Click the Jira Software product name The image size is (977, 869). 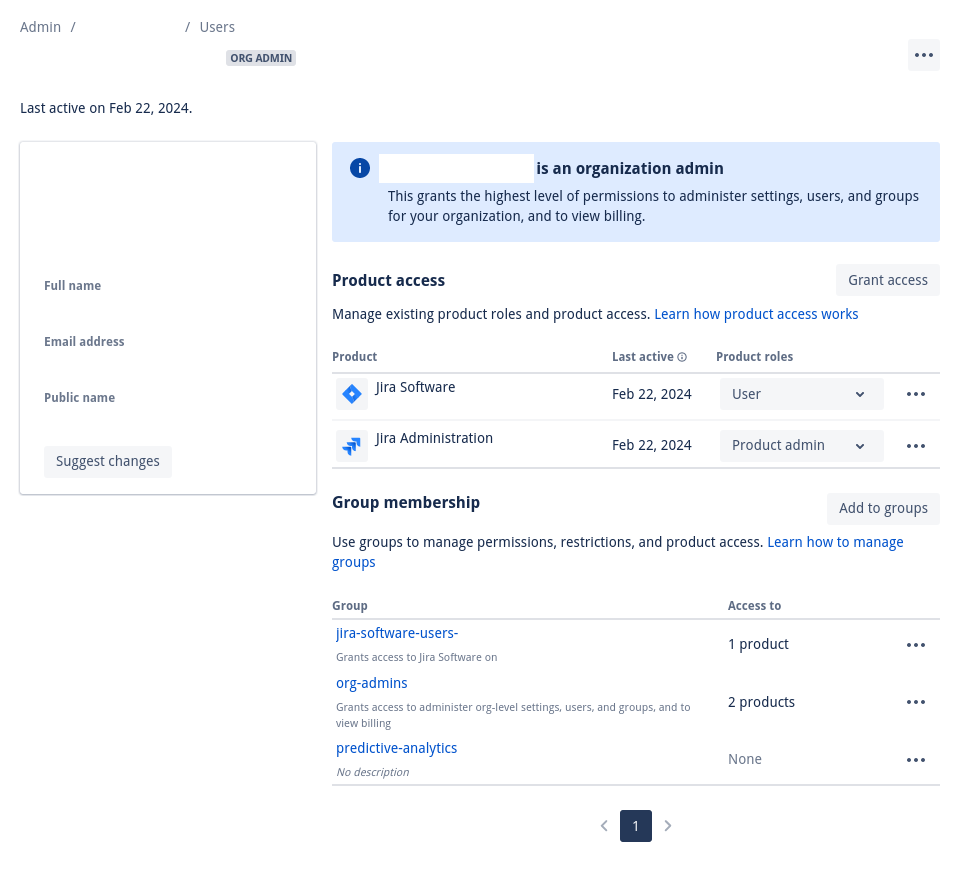coord(415,387)
